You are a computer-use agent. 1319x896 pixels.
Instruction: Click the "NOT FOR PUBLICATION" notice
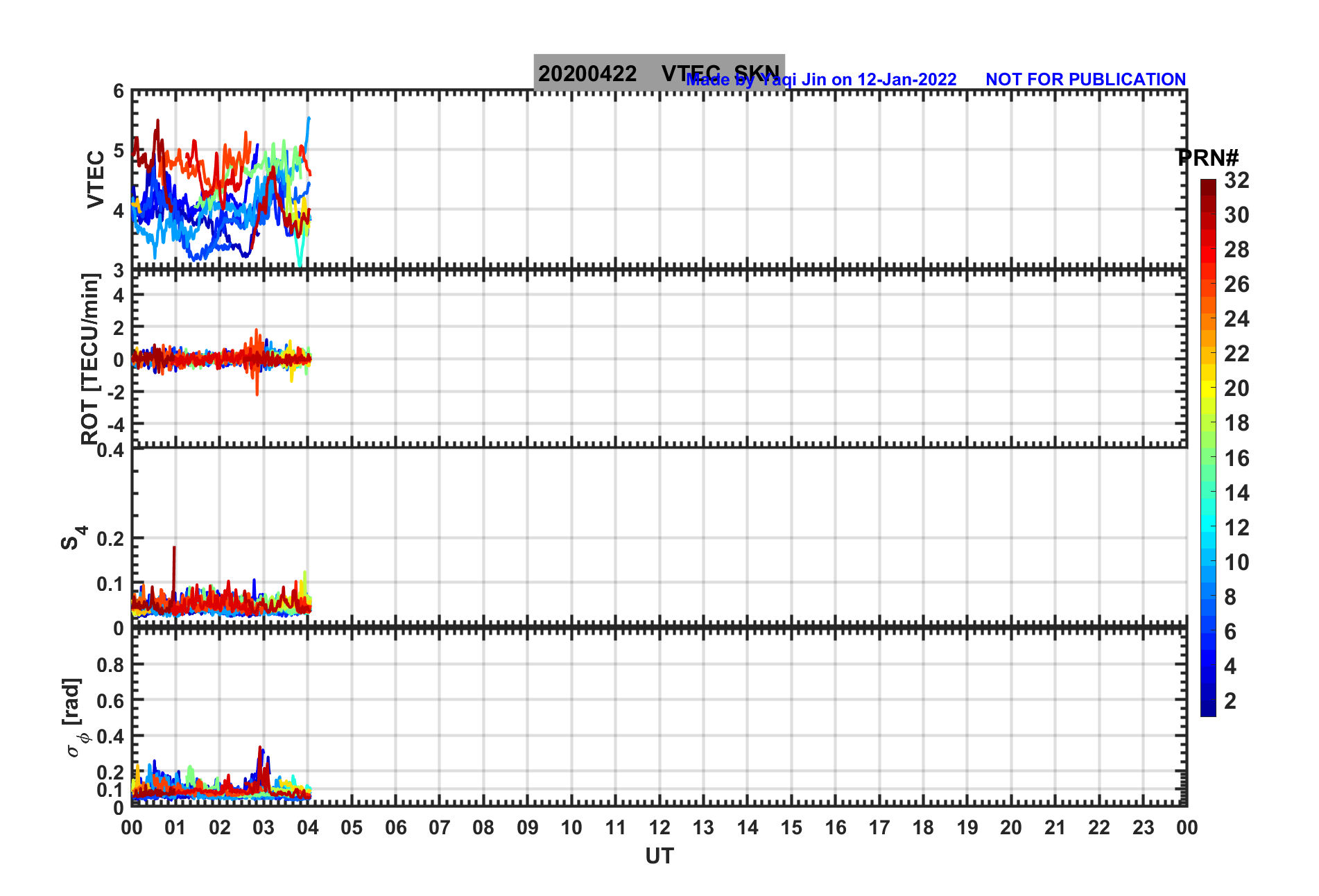click(1085, 80)
